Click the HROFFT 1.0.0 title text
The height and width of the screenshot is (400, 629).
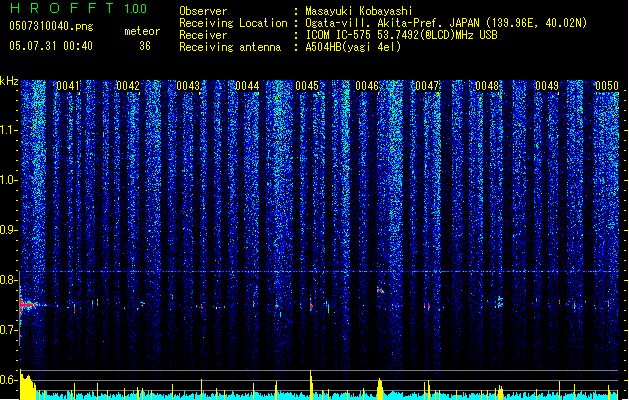coord(78,8)
